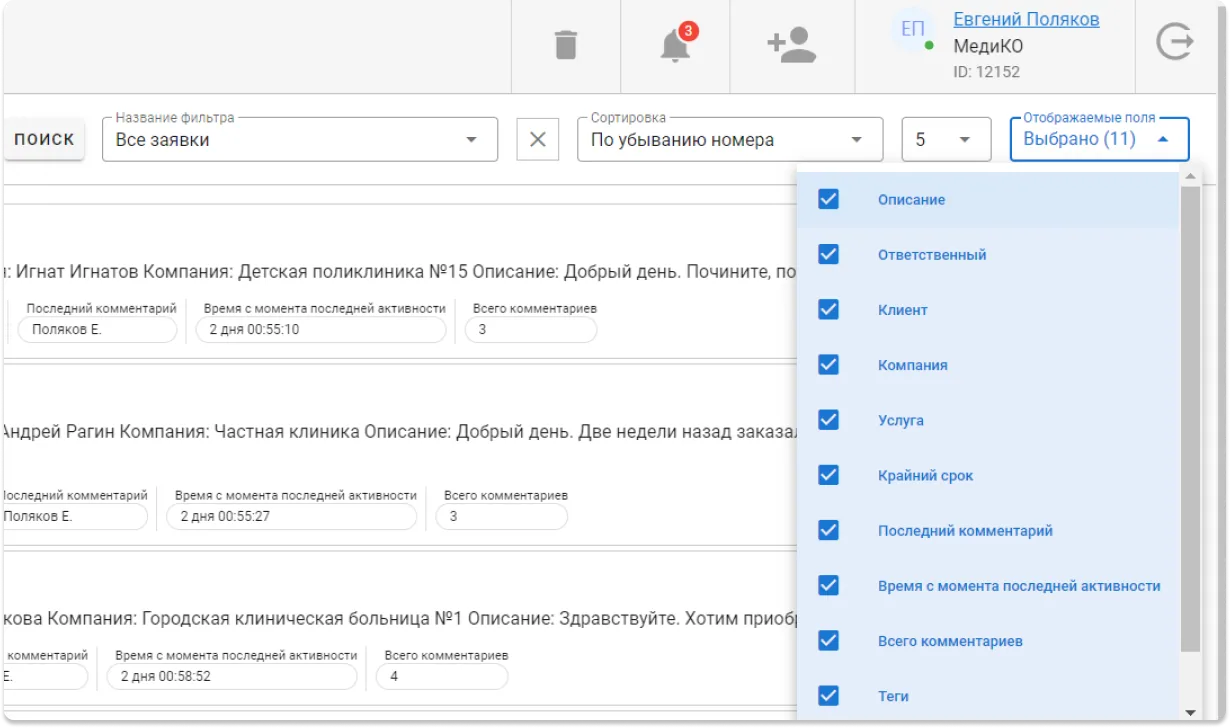The width and height of the screenshot is (1230, 728).
Task: Open the Название фильтра dropdown
Action: [x=300, y=139]
